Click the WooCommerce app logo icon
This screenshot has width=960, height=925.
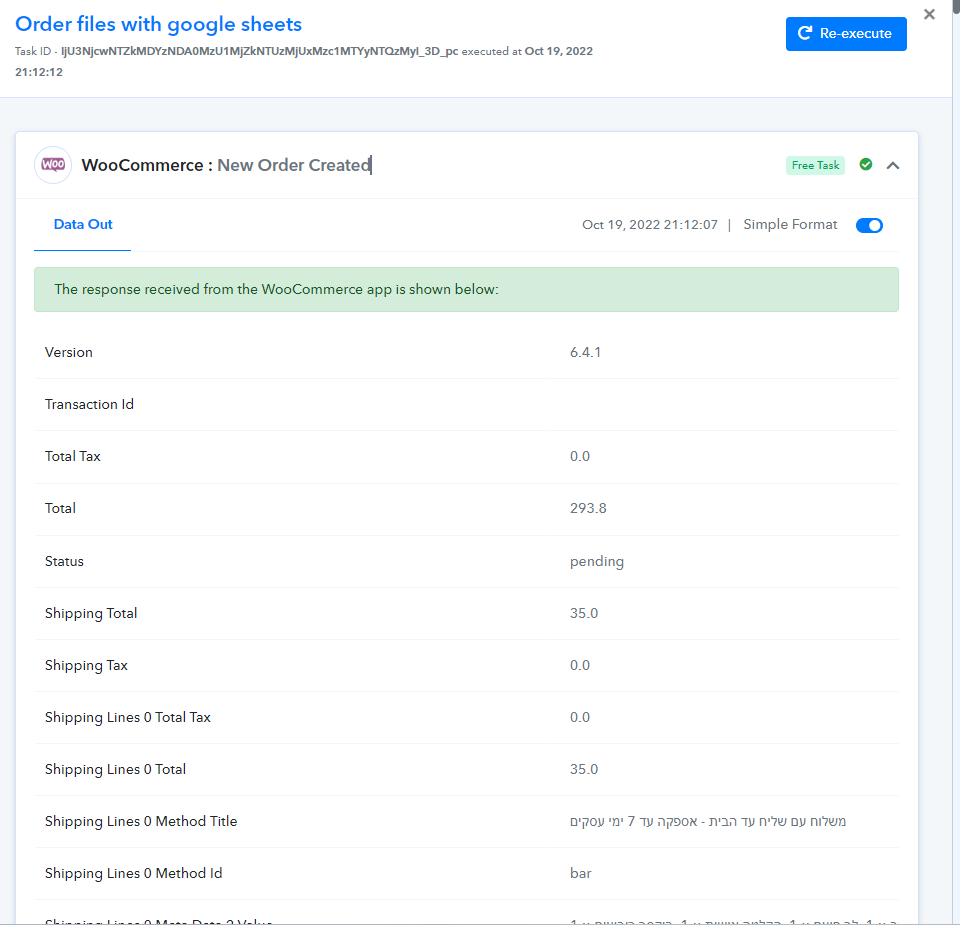point(53,165)
